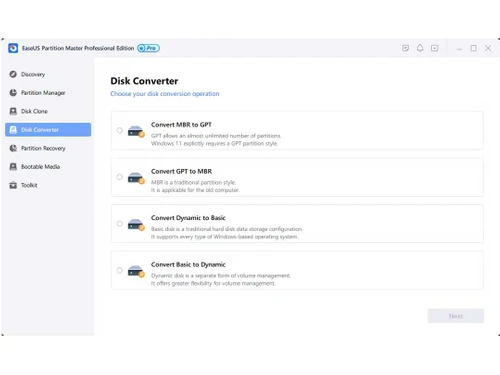Close the EaseUS Partition Master window
This screenshot has height=375, width=500.
[488, 48]
